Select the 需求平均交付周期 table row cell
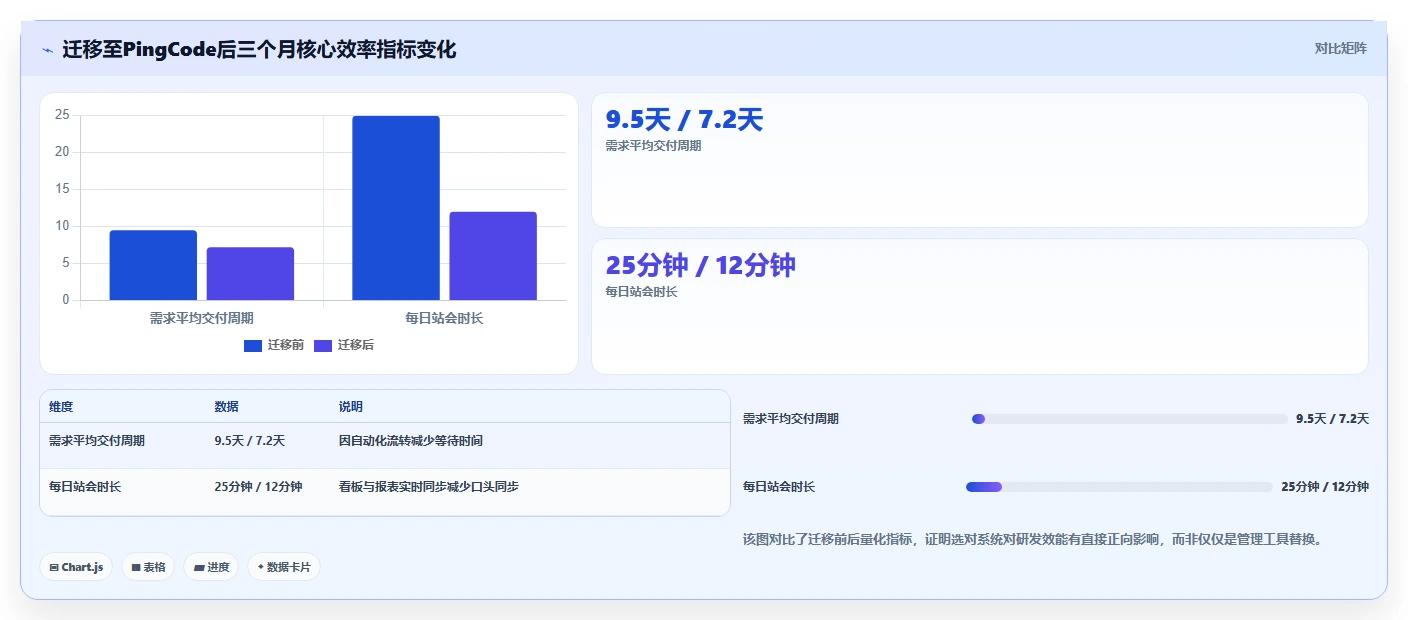The width and height of the screenshot is (1408, 620). click(97, 441)
